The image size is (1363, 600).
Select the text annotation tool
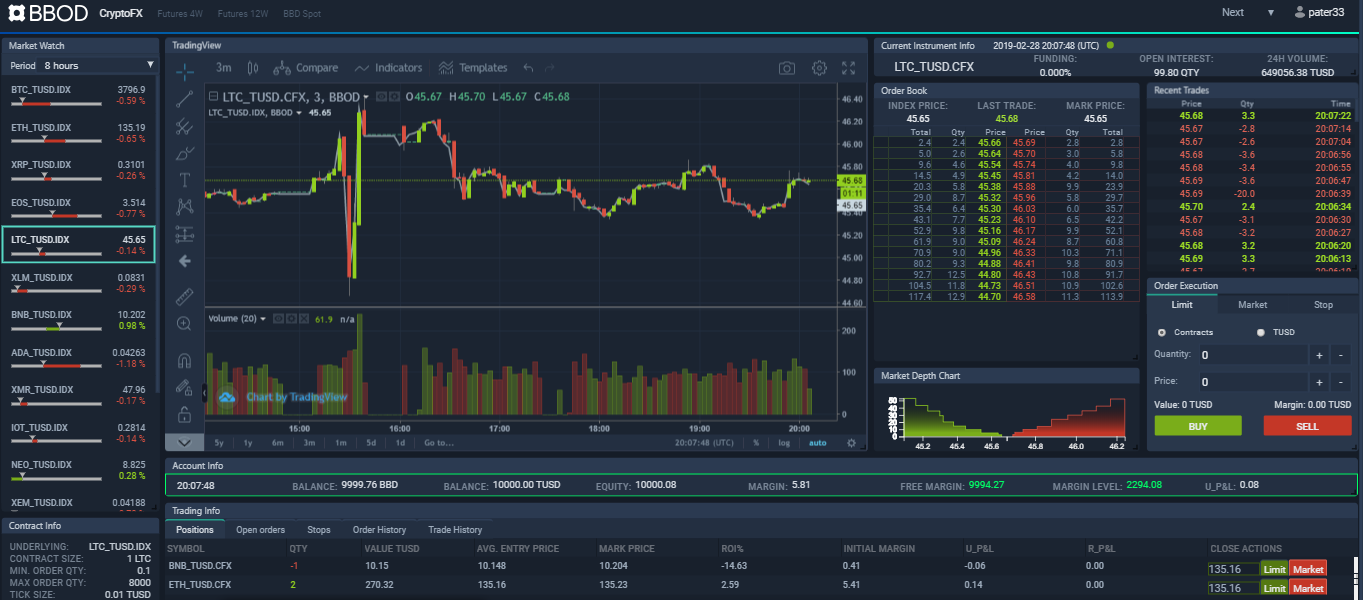185,180
